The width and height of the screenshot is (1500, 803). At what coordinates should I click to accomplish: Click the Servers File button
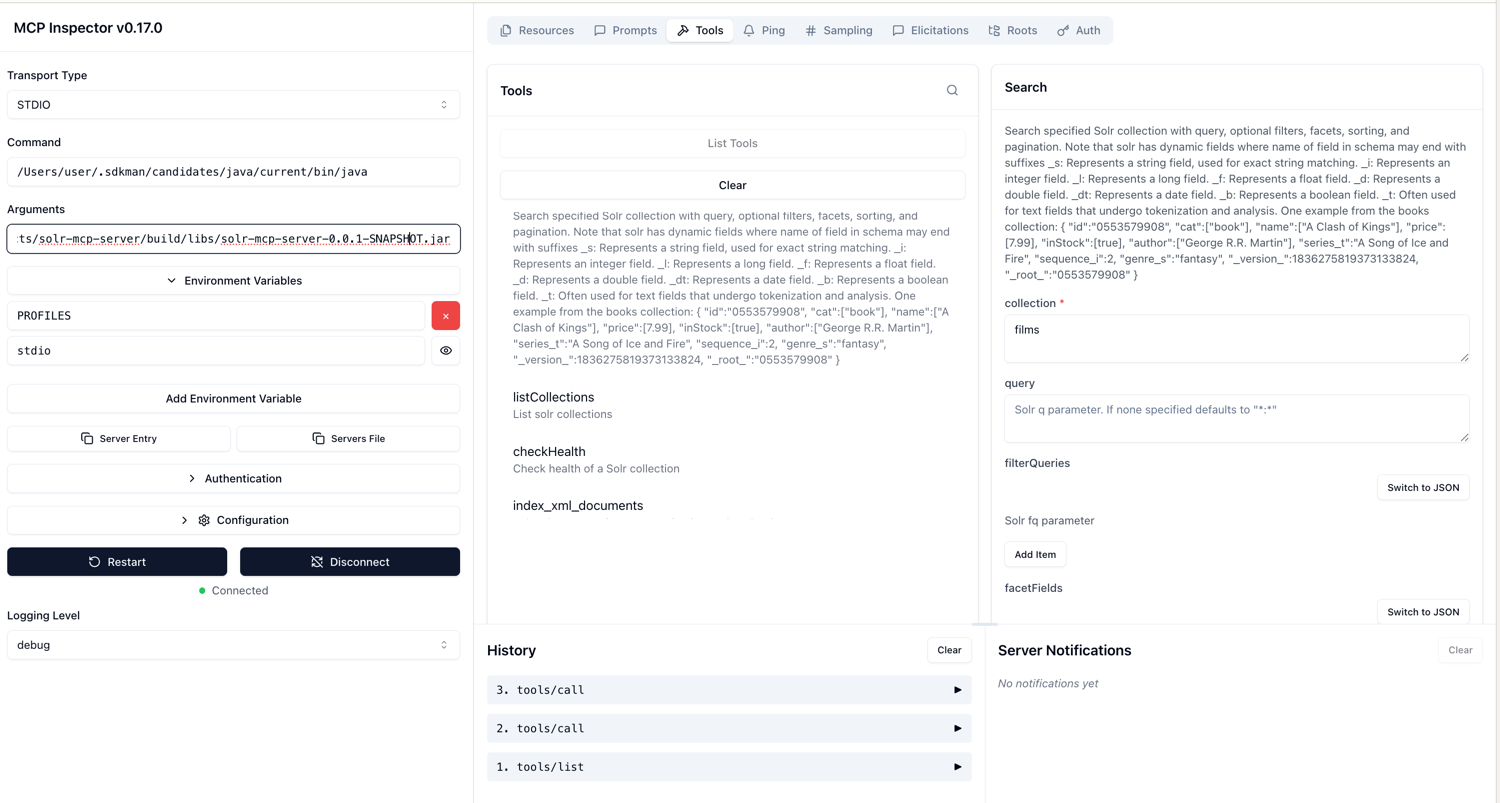348,439
